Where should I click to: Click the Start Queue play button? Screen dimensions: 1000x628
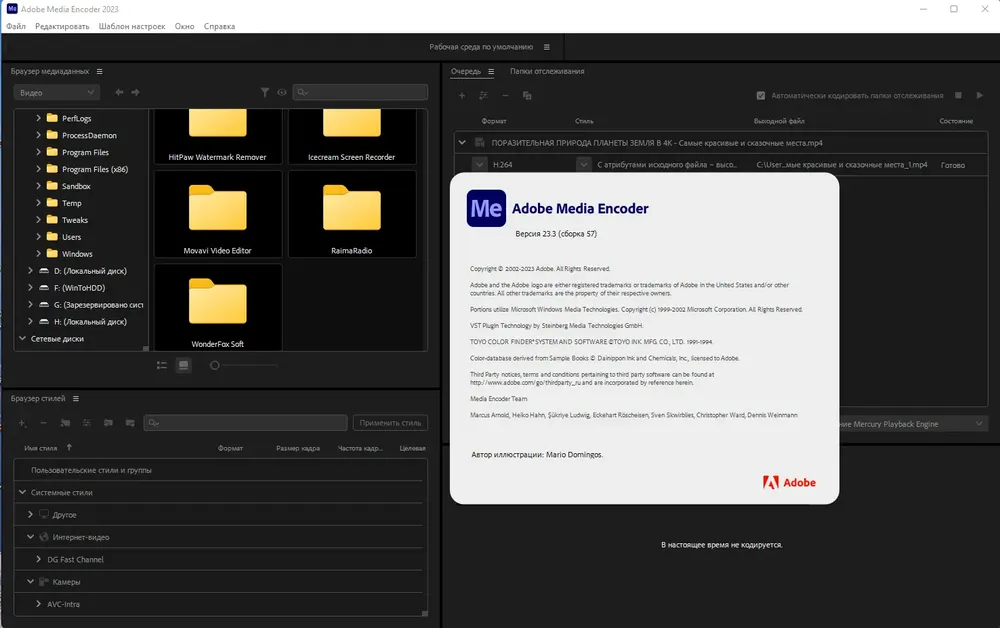click(x=980, y=95)
